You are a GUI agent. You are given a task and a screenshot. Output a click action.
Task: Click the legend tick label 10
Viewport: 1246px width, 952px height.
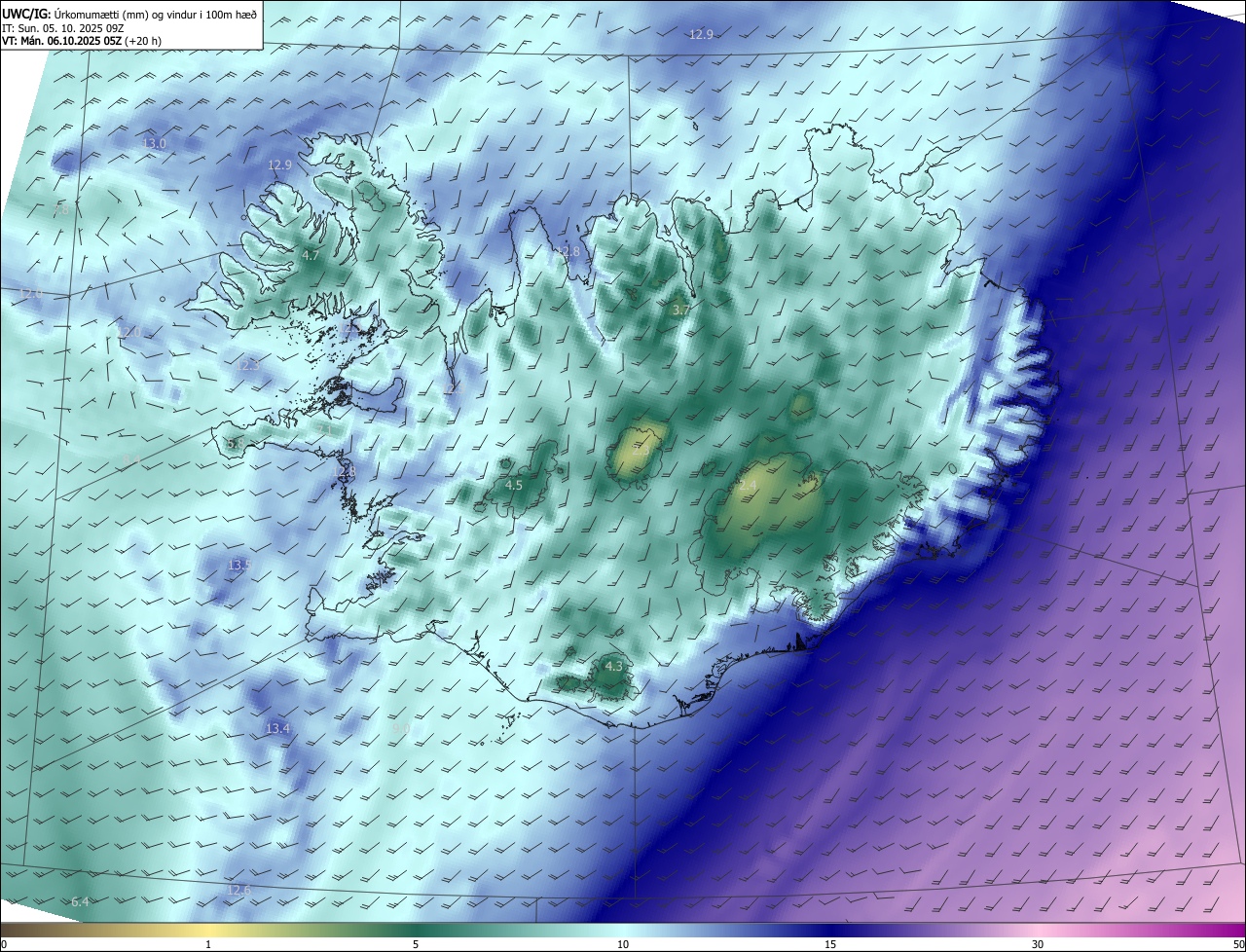[623, 944]
